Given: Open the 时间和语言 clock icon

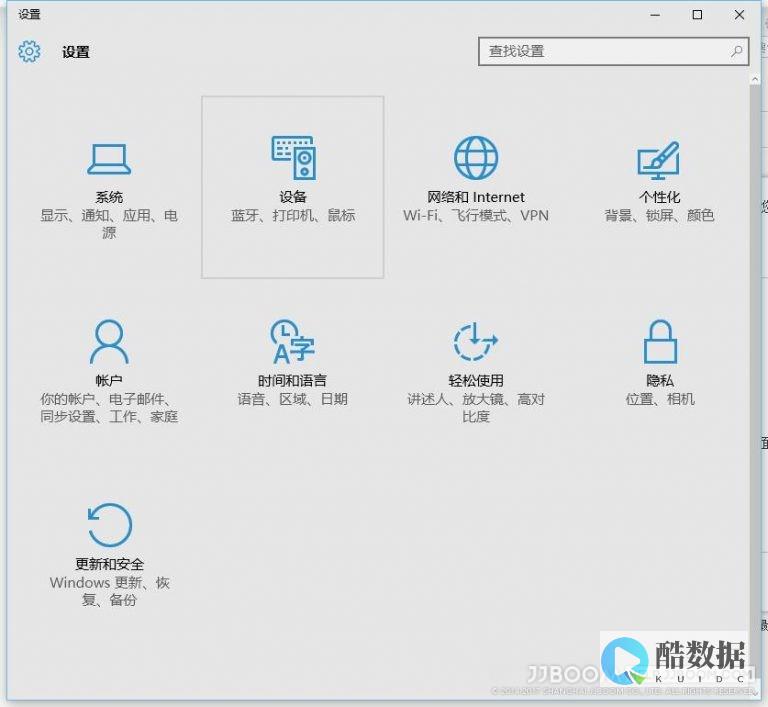Looking at the screenshot, I should pyautogui.click(x=292, y=341).
